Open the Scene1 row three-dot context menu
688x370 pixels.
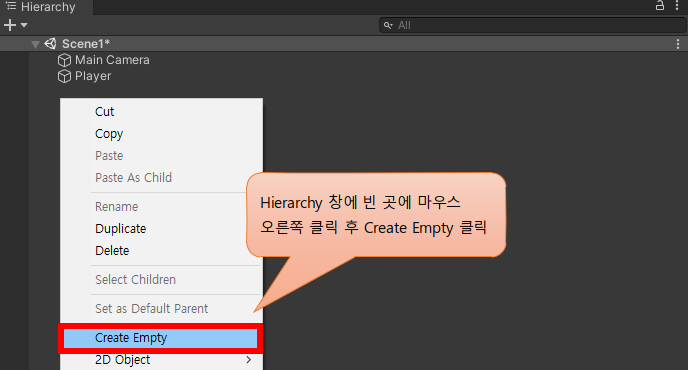pyautogui.click(x=678, y=44)
